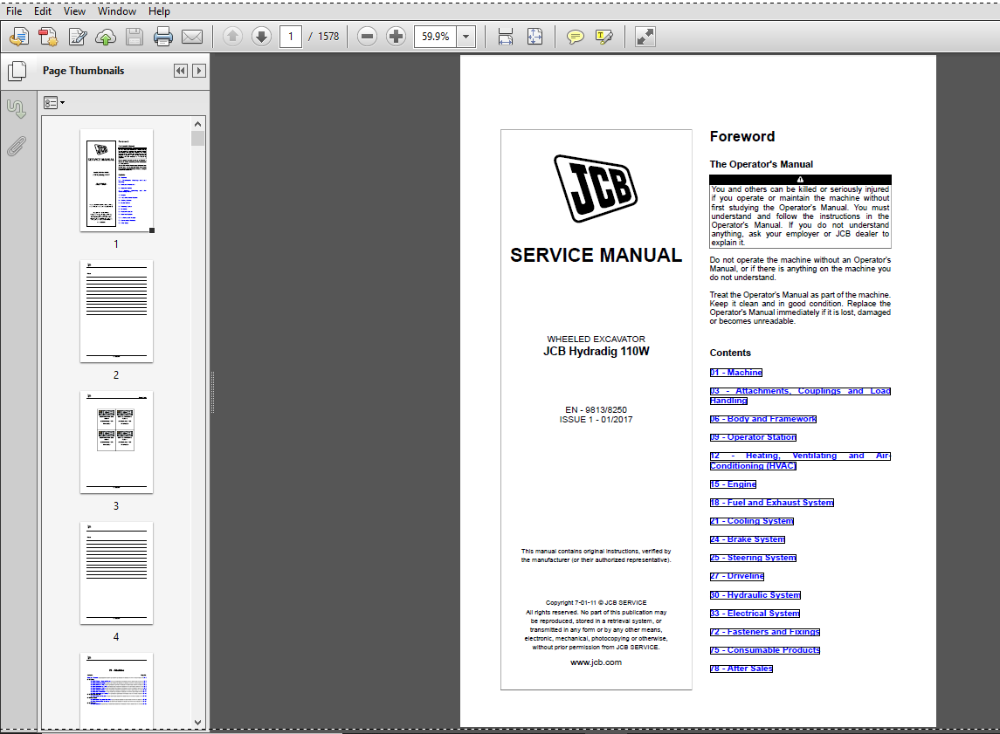Open the zoom level dropdown arrow

click(466, 36)
